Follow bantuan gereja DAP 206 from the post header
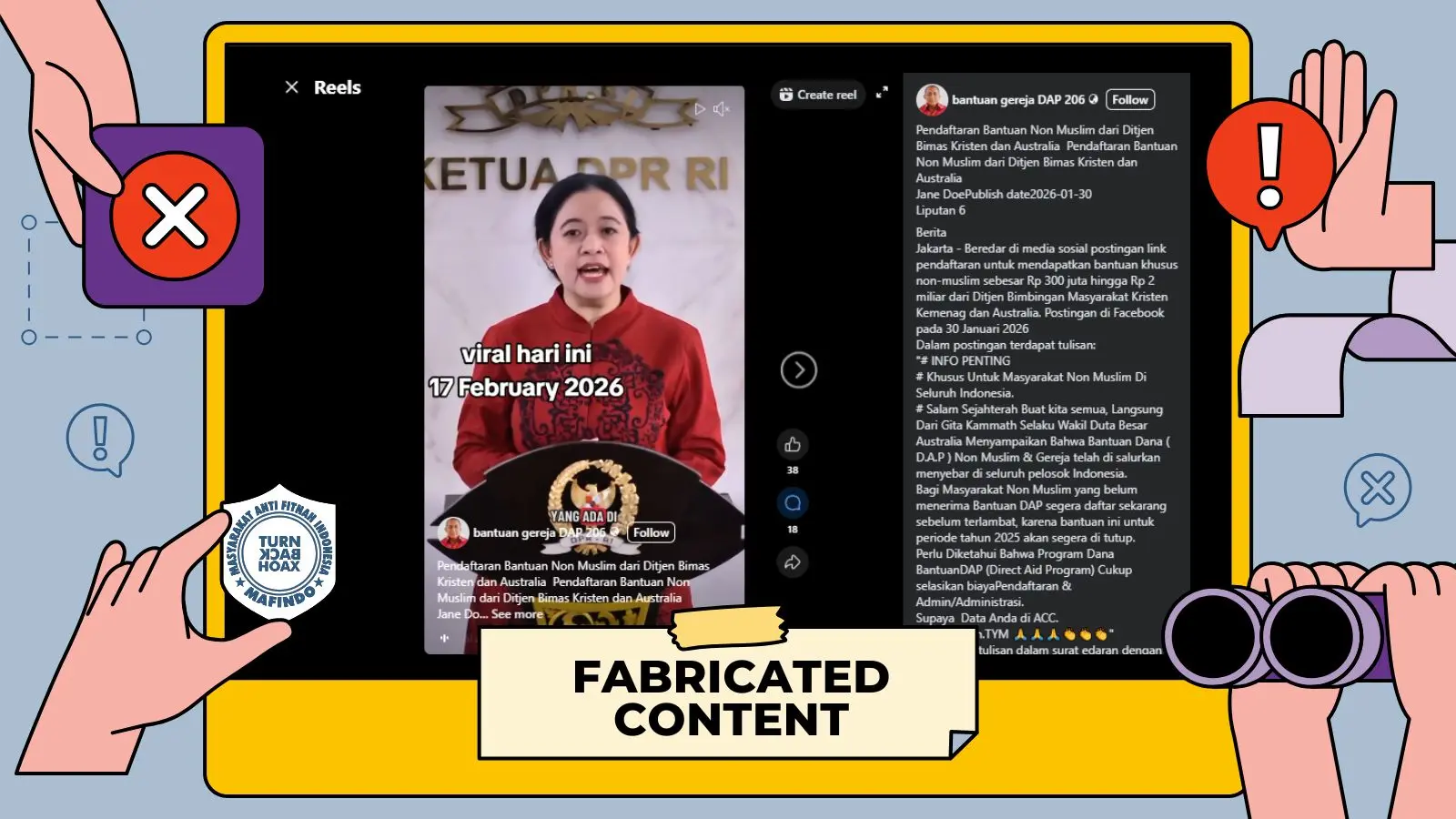The image size is (1456, 819). point(1130,99)
